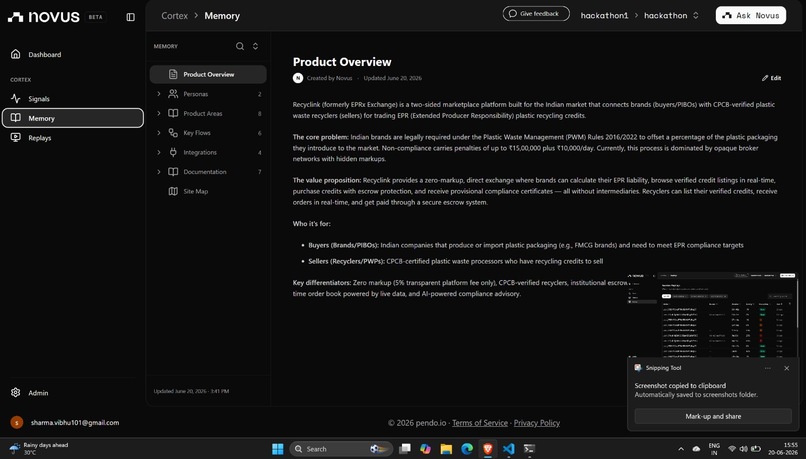Open the Memory section

tap(73, 118)
